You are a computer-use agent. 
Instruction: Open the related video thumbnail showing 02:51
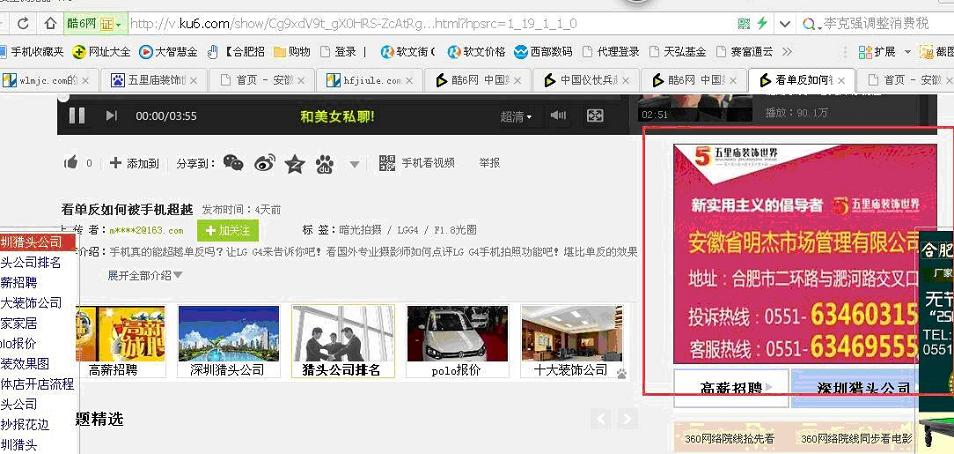(x=693, y=108)
